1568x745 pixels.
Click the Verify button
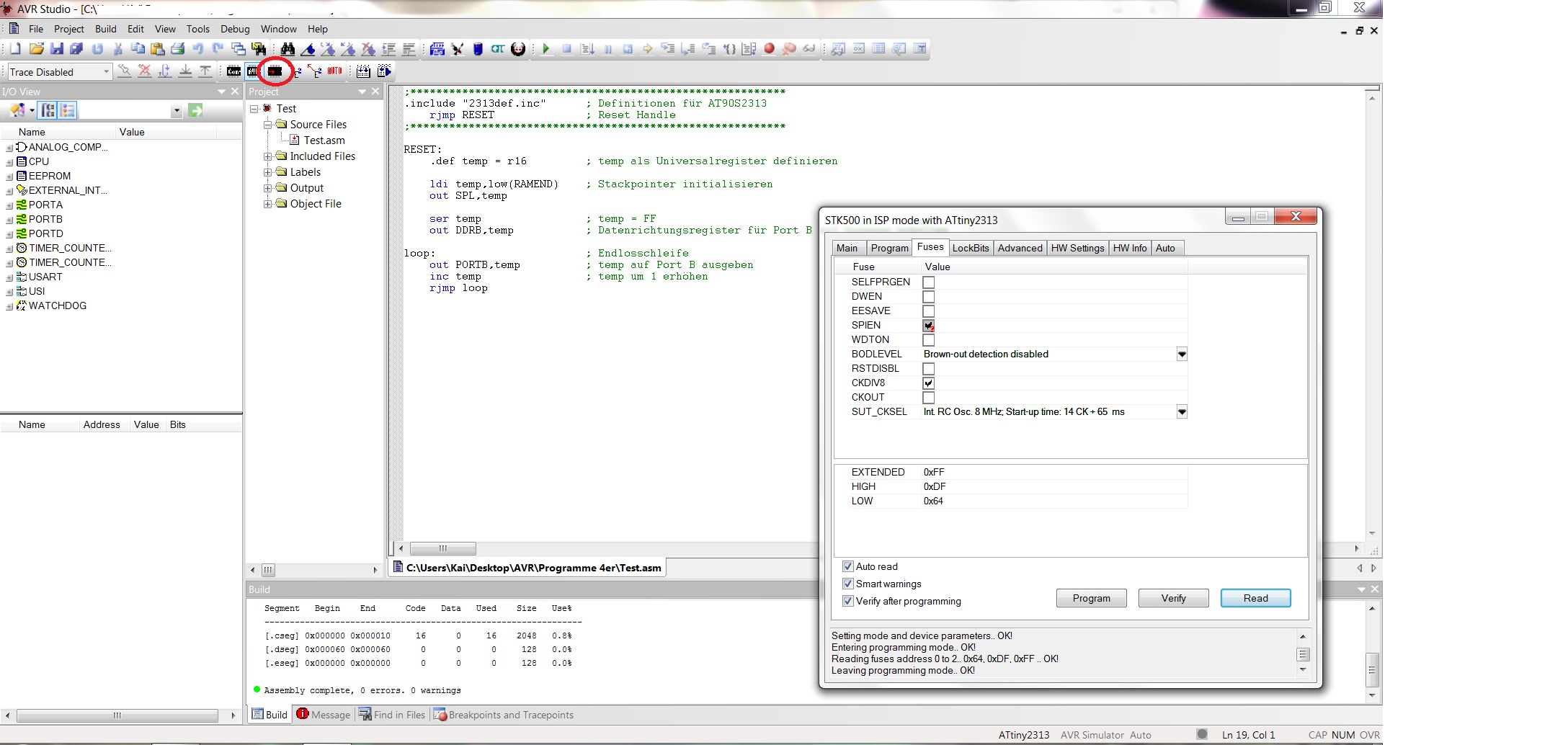point(1173,598)
